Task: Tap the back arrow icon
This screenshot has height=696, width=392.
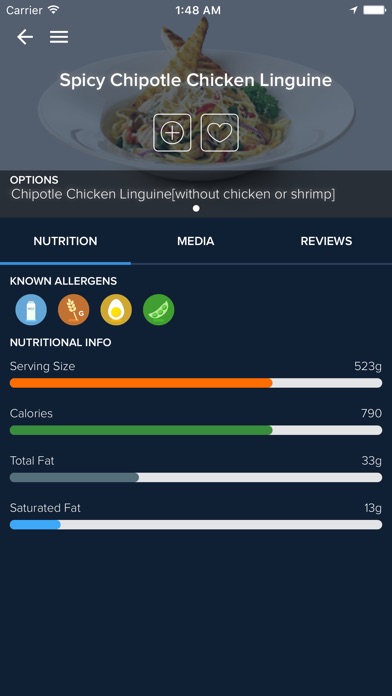Action: 25,37
